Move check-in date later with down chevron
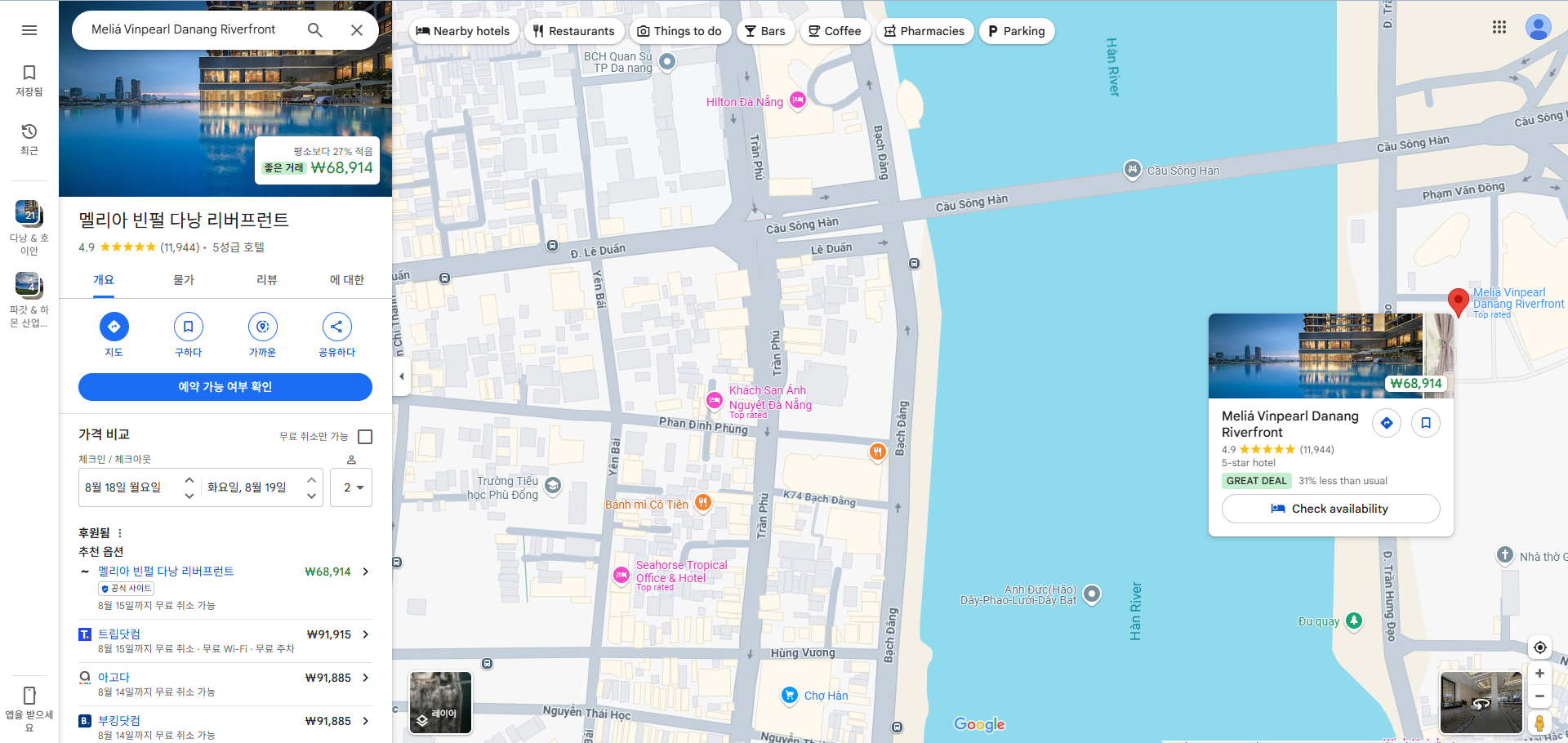Image resolution: width=1568 pixels, height=743 pixels. (x=189, y=496)
